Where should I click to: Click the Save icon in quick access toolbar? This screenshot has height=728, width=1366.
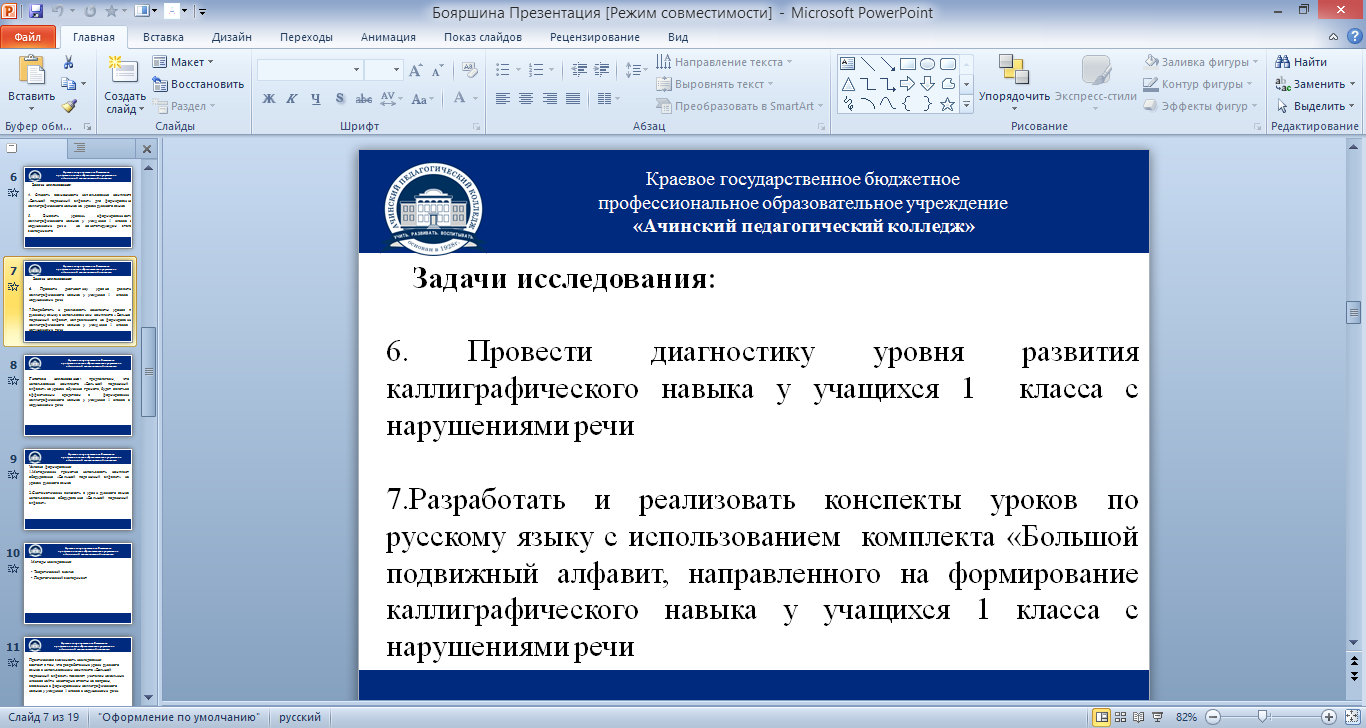pos(36,12)
